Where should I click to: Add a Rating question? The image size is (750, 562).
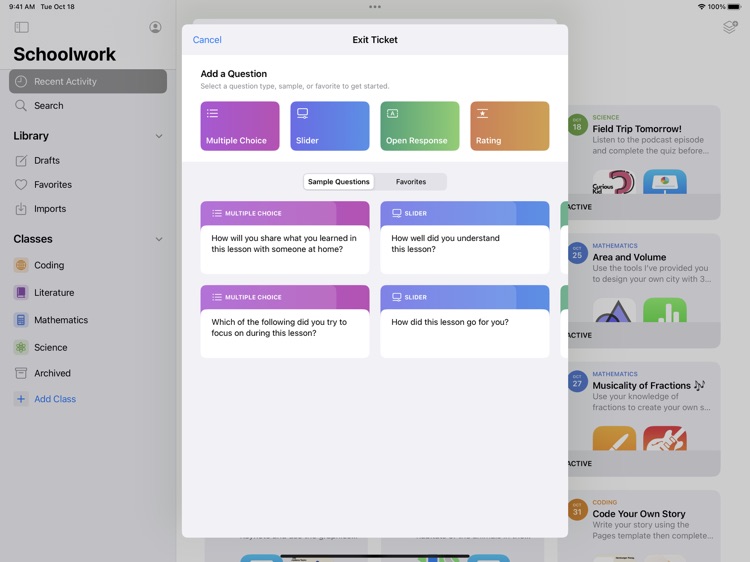(x=509, y=126)
